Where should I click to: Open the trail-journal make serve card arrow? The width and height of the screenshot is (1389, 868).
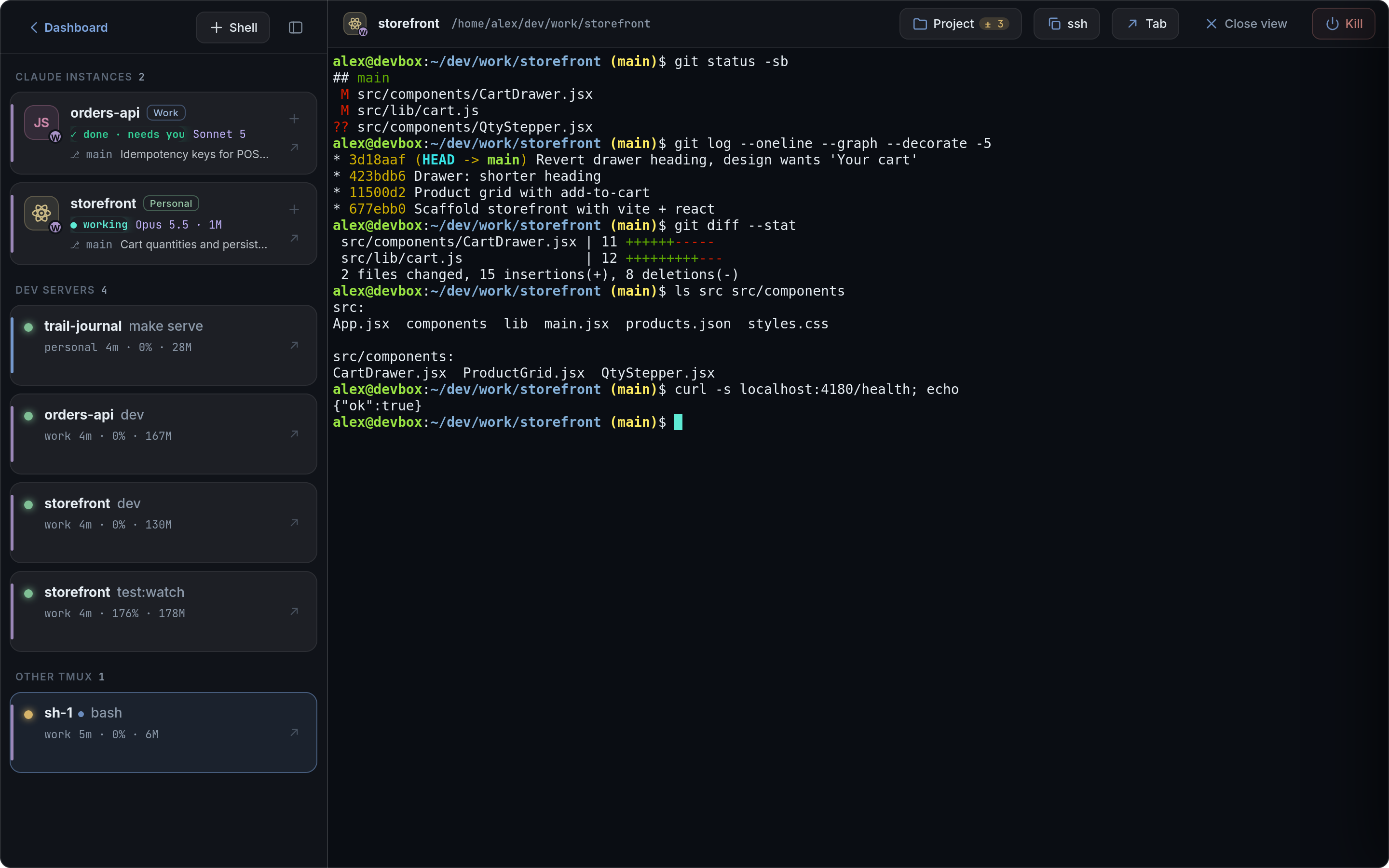[x=294, y=345]
